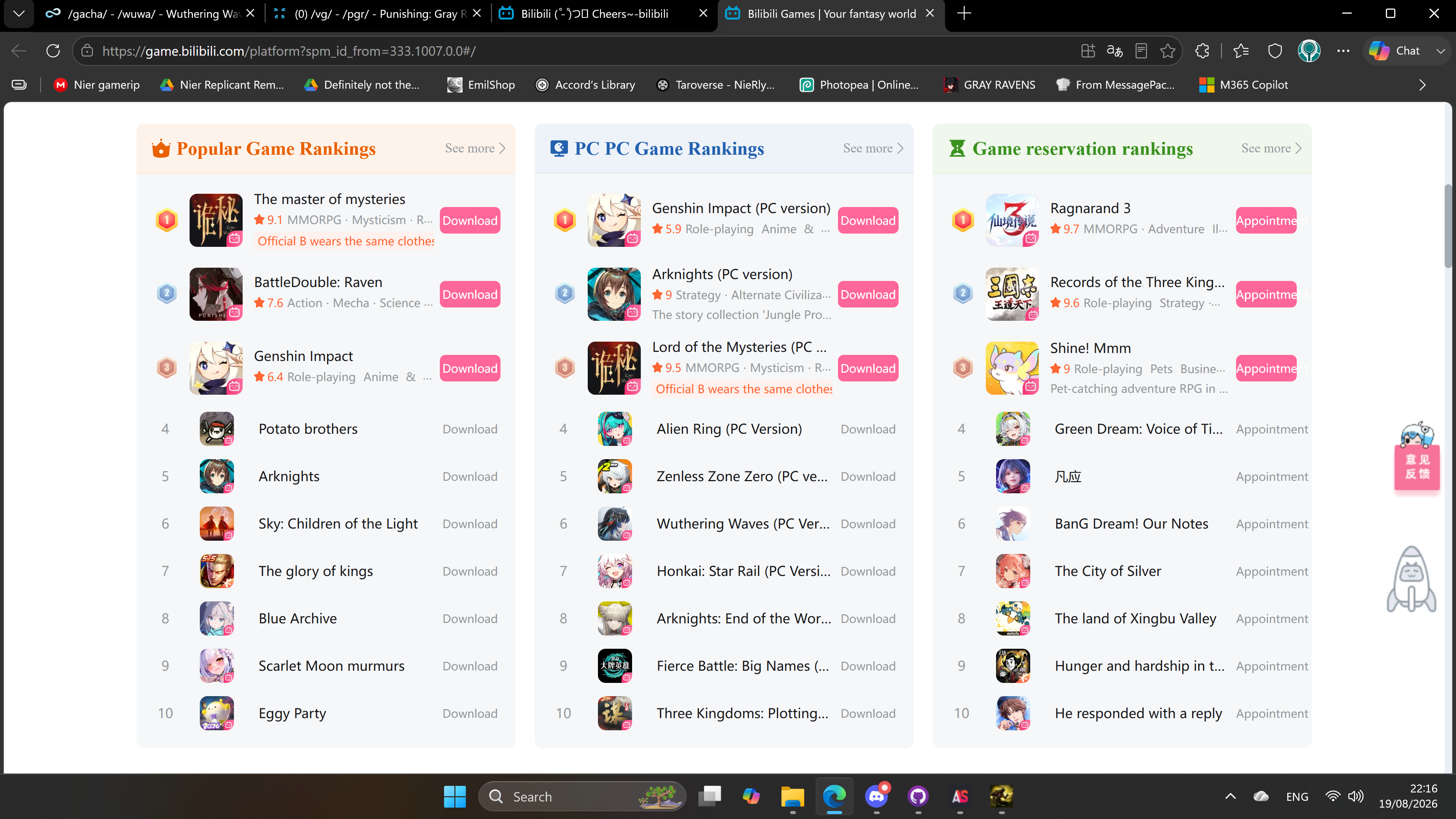Show more bookmarks with the chevron
Screen dimensions: 1456x819
[1422, 85]
